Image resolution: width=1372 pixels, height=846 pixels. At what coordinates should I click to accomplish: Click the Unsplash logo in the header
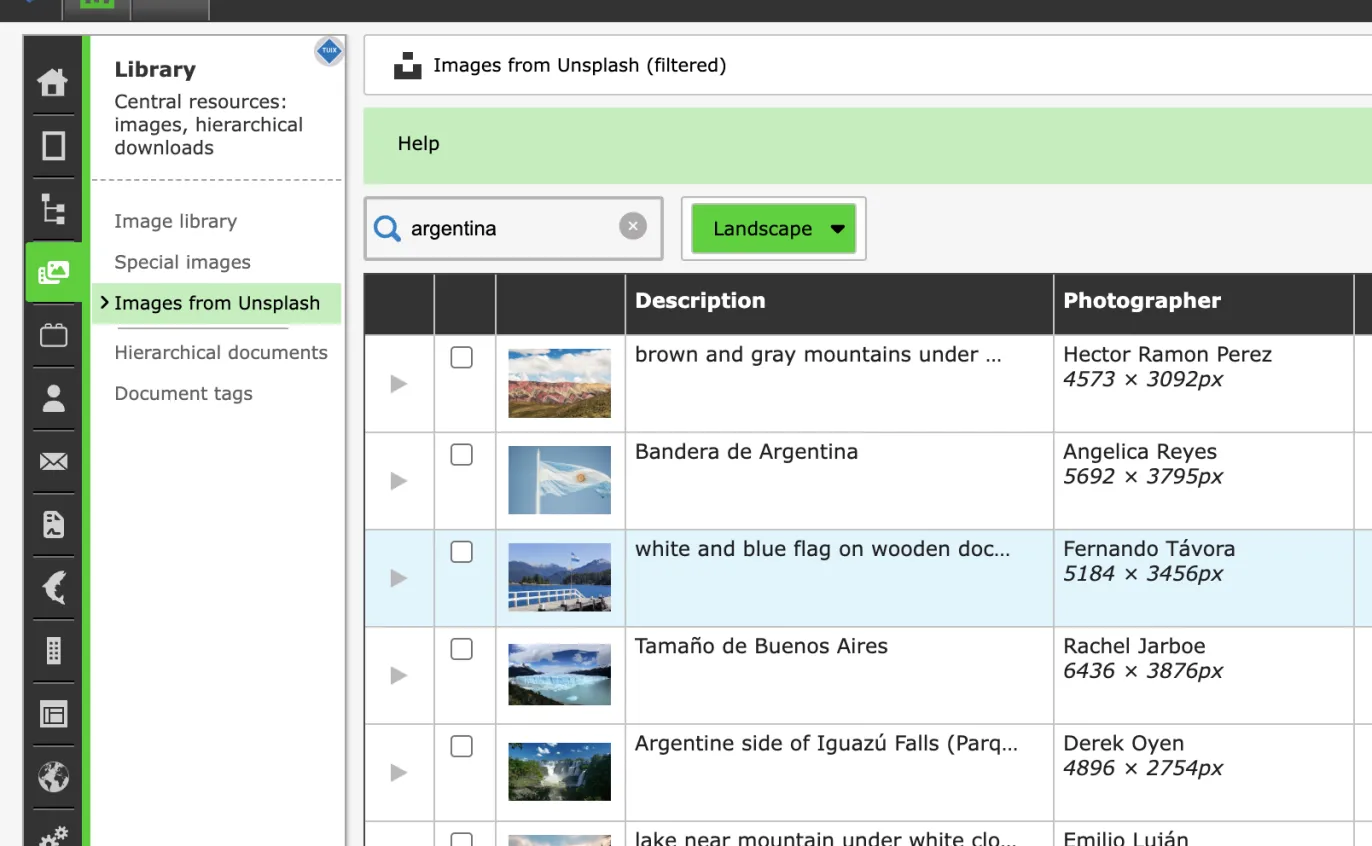pyautogui.click(x=407, y=66)
